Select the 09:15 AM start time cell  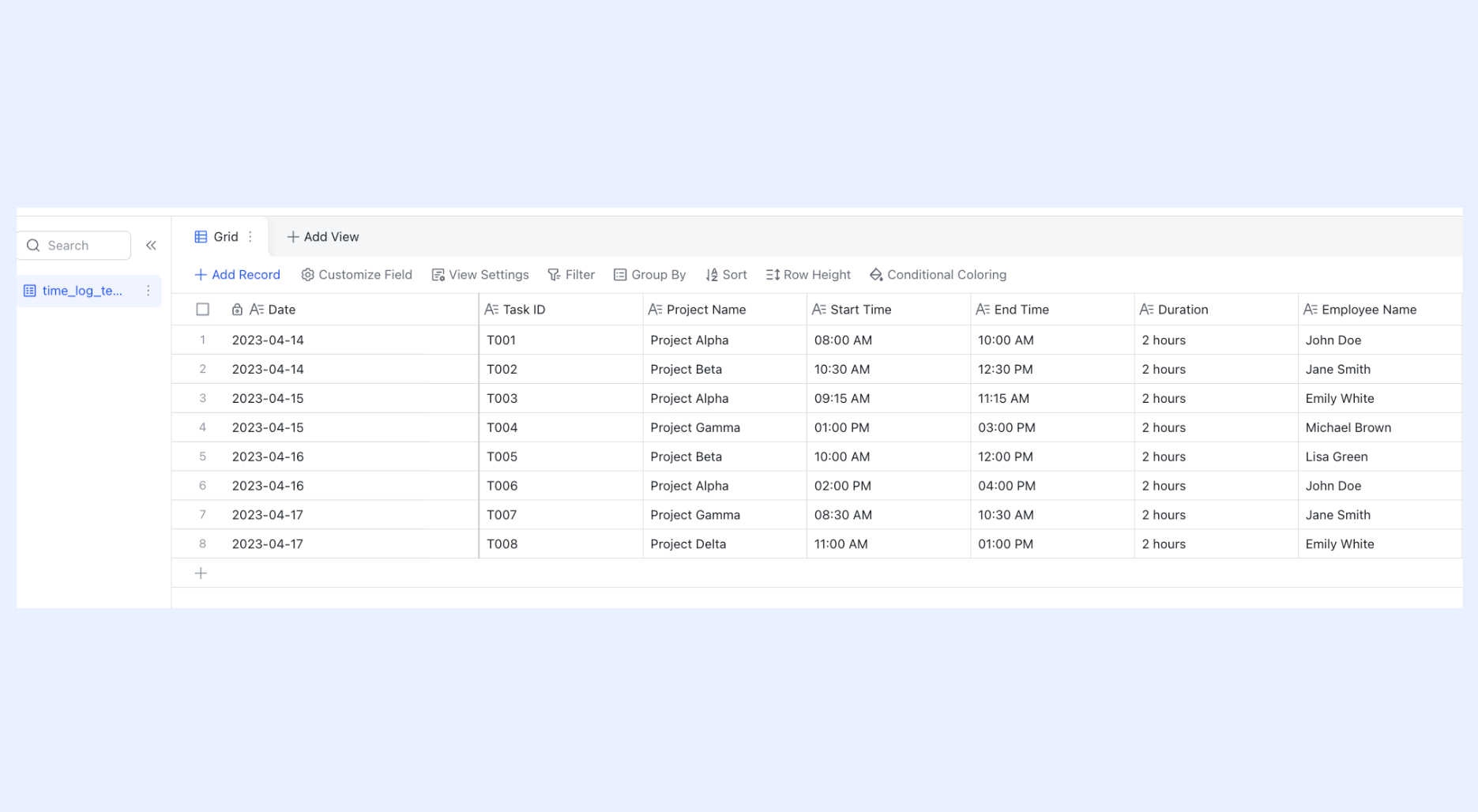click(x=889, y=399)
